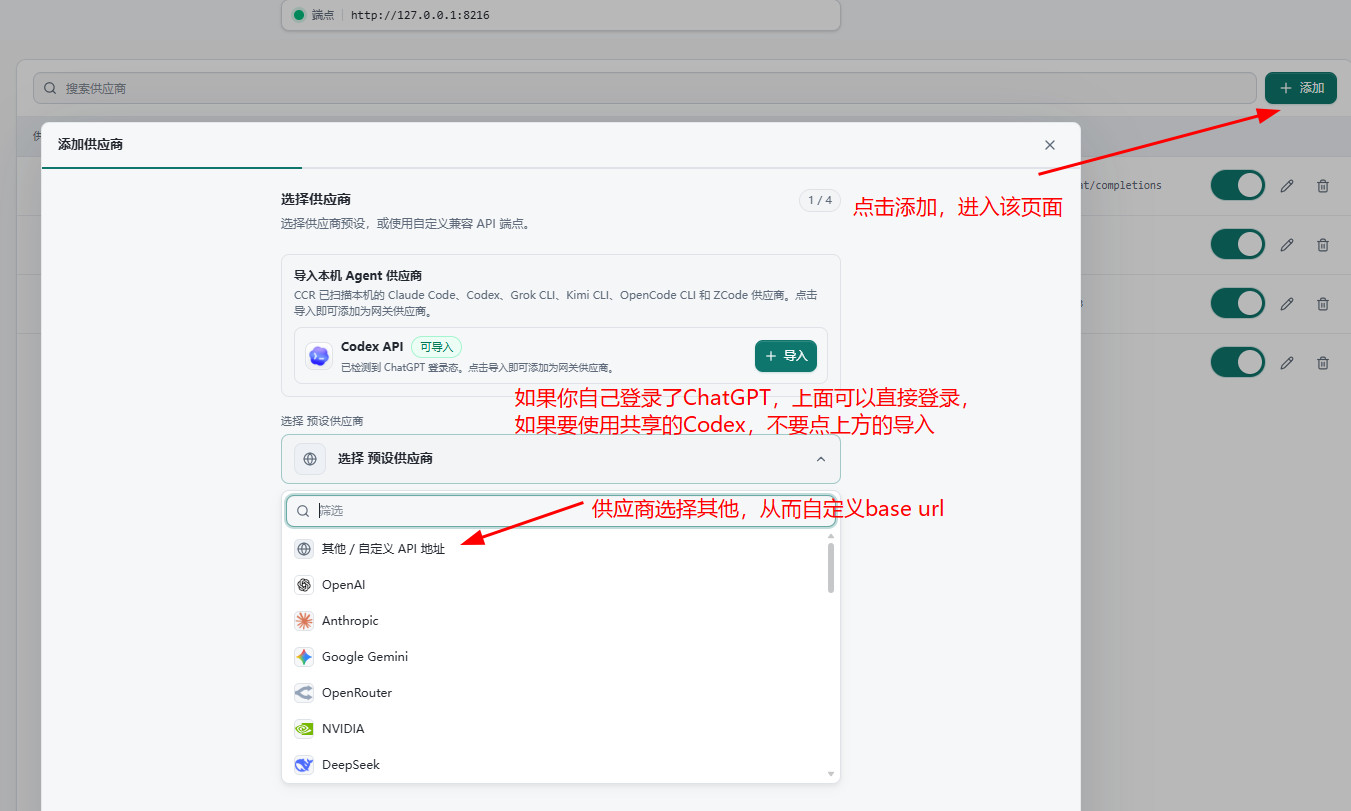The height and width of the screenshot is (811, 1351).
Task: Click the endpoint URL http://127.0.0.1:8216
Action: pyautogui.click(x=420, y=15)
